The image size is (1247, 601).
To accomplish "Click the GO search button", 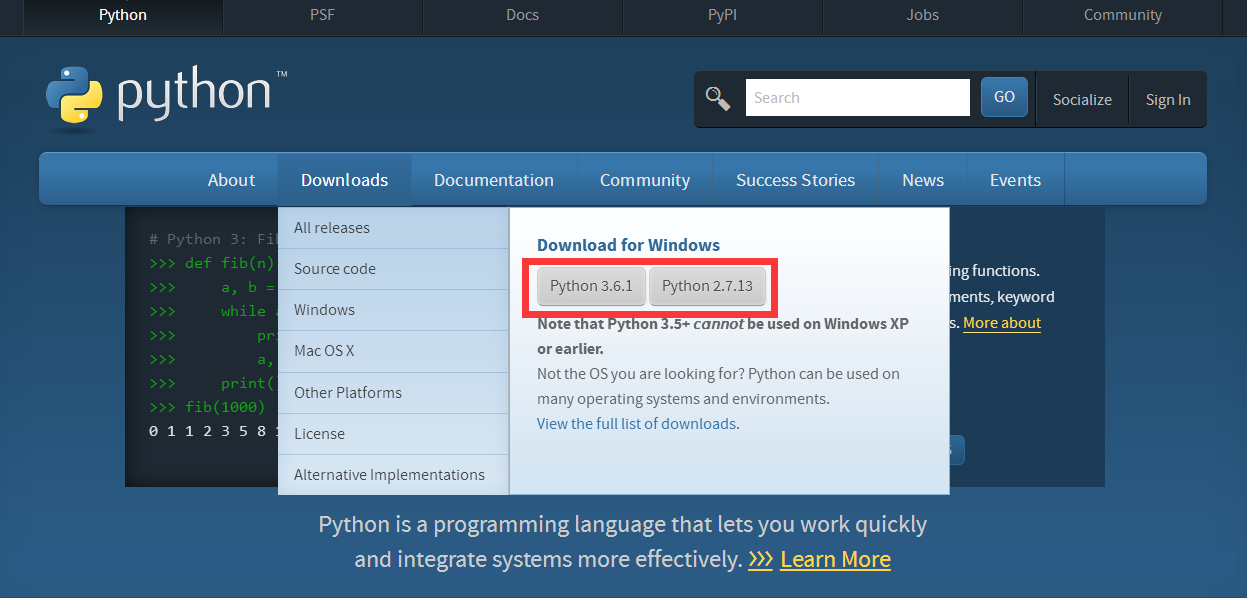I will tap(1004, 97).
